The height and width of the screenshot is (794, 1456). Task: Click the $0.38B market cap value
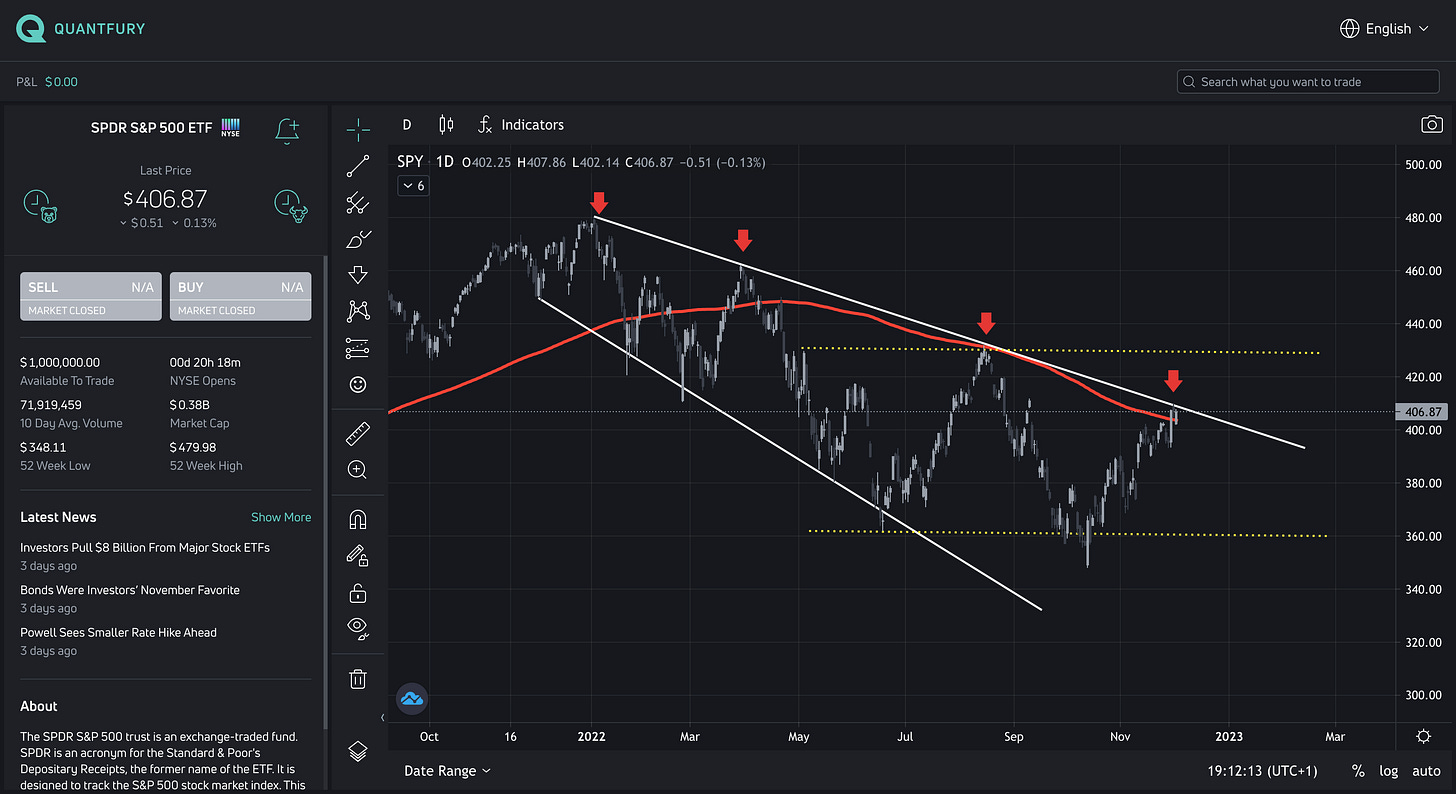189,405
